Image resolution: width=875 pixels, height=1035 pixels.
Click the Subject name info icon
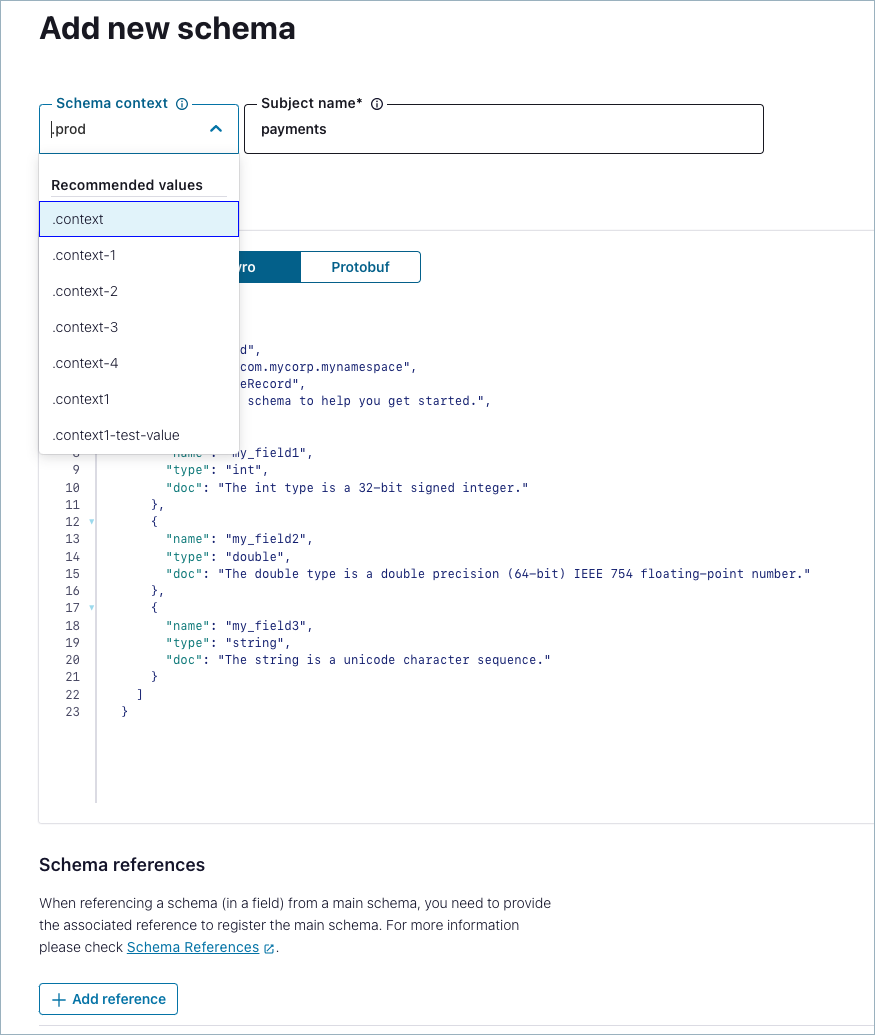click(375, 103)
